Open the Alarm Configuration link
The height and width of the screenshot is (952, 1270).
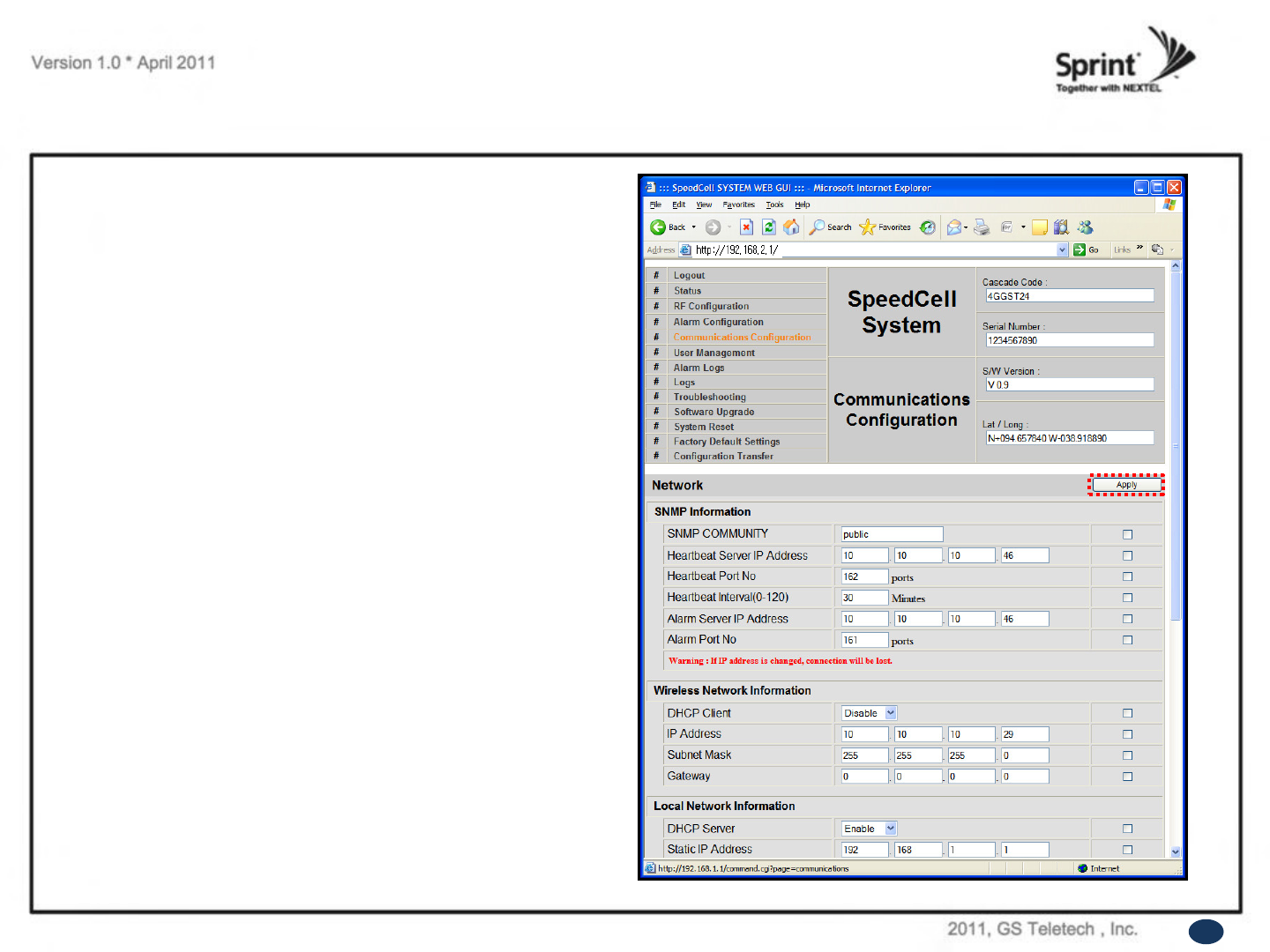(x=719, y=322)
